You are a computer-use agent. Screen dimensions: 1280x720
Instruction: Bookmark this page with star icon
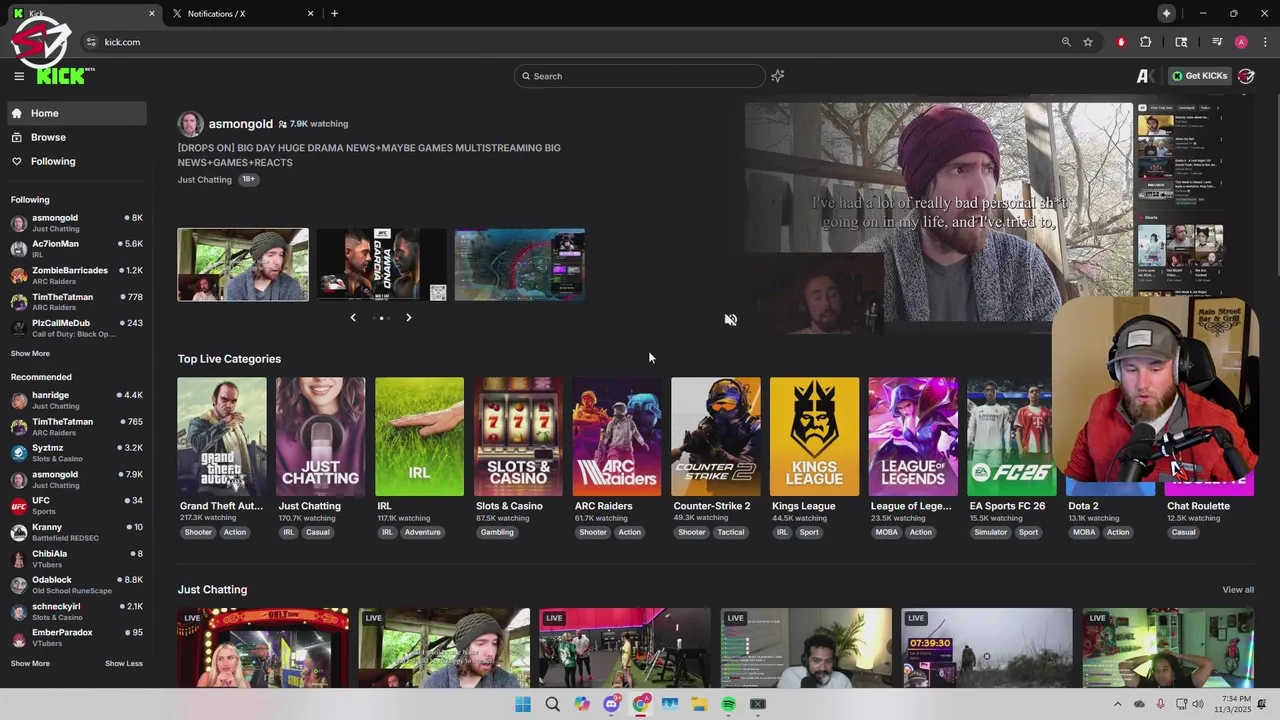point(1088,42)
